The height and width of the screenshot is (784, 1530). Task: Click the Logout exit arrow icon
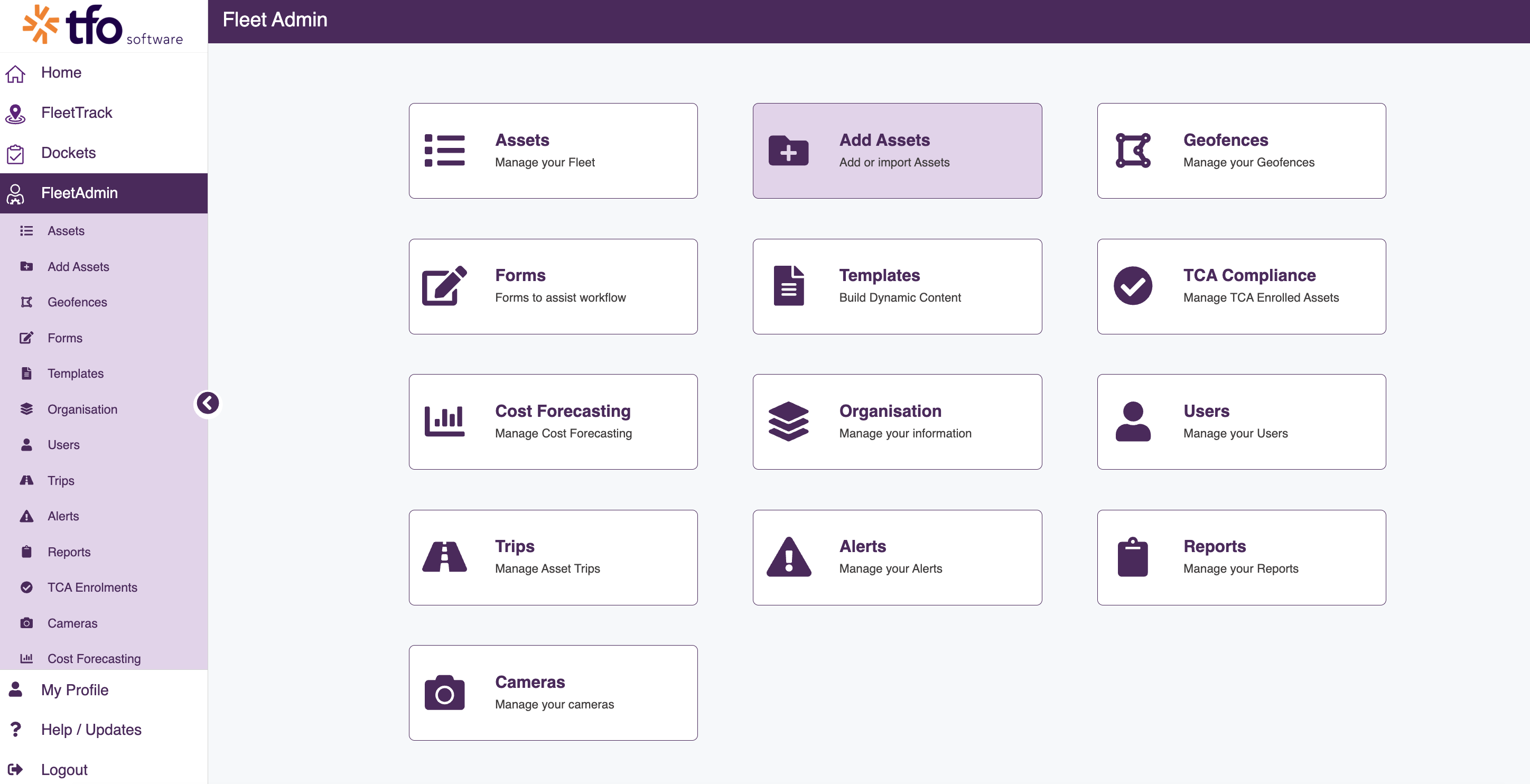(x=15, y=769)
